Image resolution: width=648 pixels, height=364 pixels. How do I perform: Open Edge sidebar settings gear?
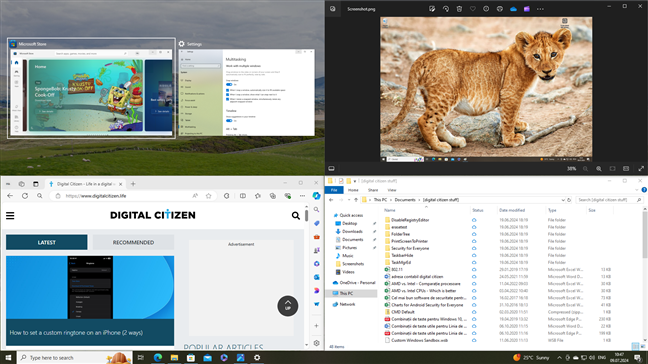click(x=317, y=343)
